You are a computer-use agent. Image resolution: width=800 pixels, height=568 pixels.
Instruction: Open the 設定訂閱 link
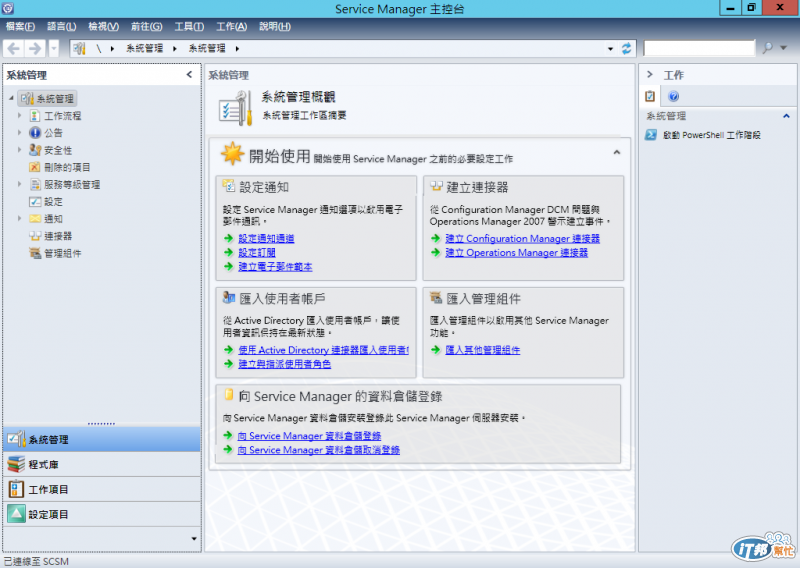[257, 253]
